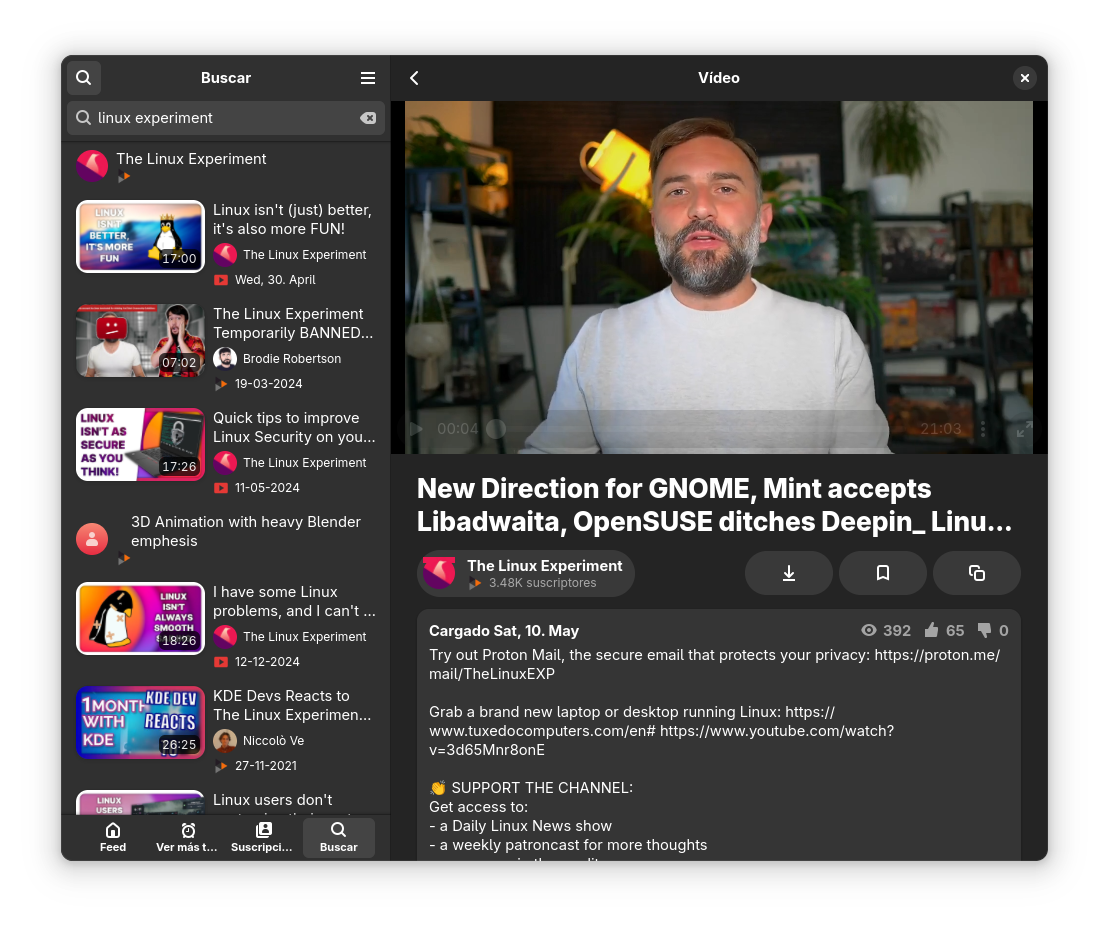
Task: Open The Linux Experiment channel button under video
Action: pyautogui.click(x=526, y=573)
